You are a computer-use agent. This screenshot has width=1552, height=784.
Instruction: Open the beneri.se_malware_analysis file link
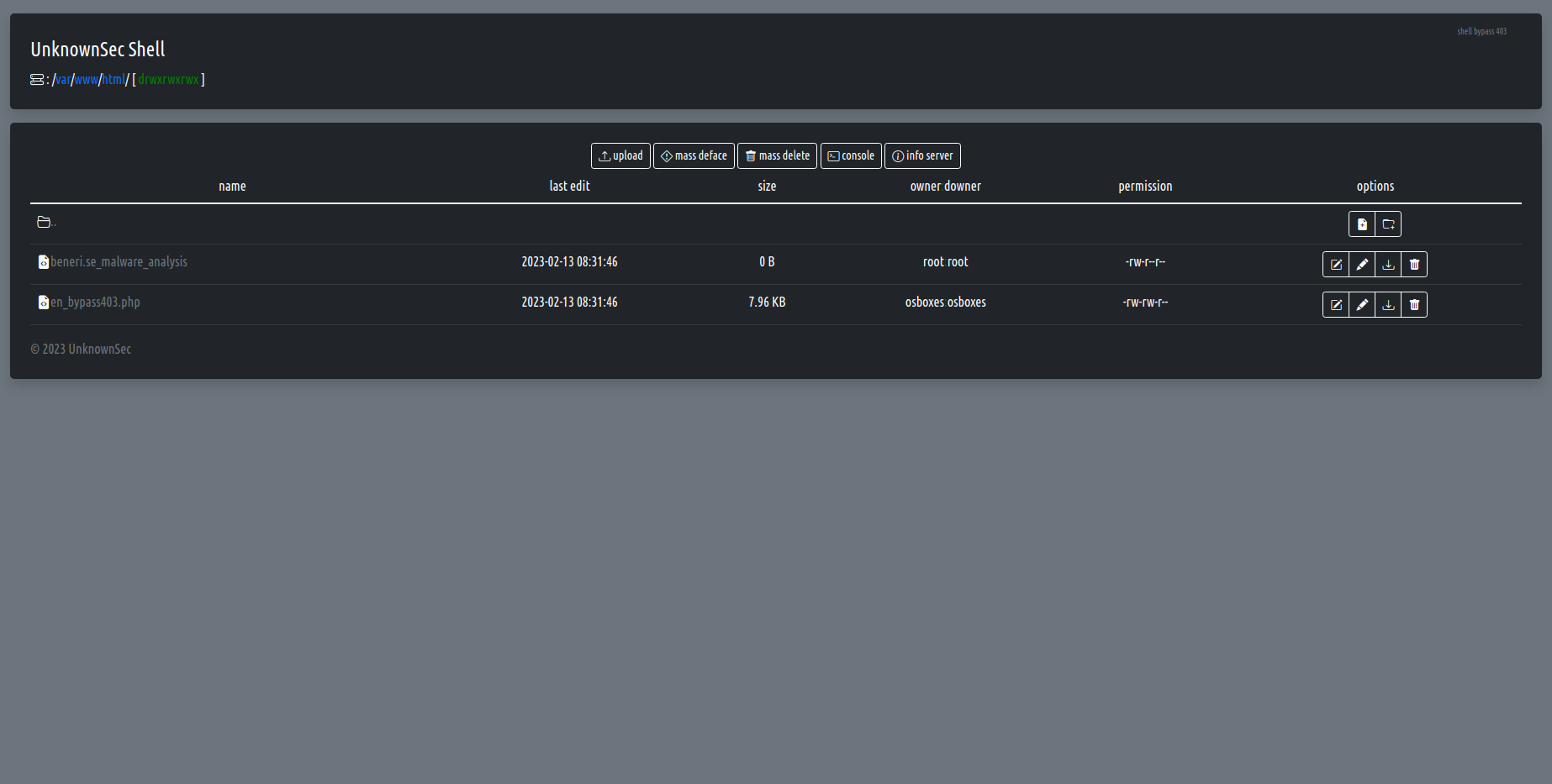(x=119, y=262)
